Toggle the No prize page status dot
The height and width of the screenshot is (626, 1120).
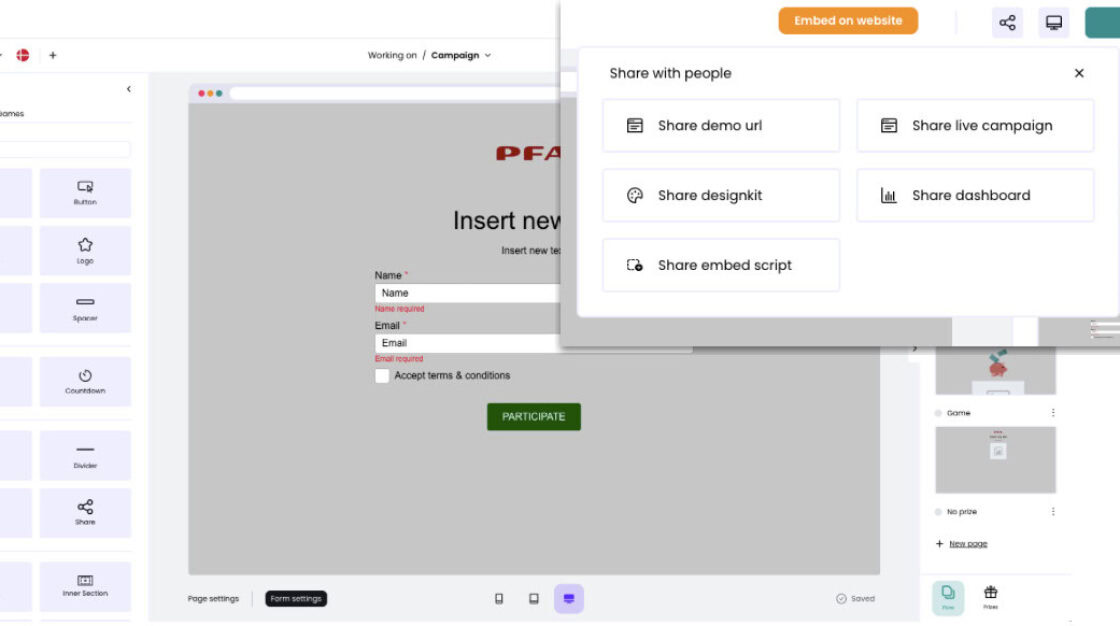938,512
